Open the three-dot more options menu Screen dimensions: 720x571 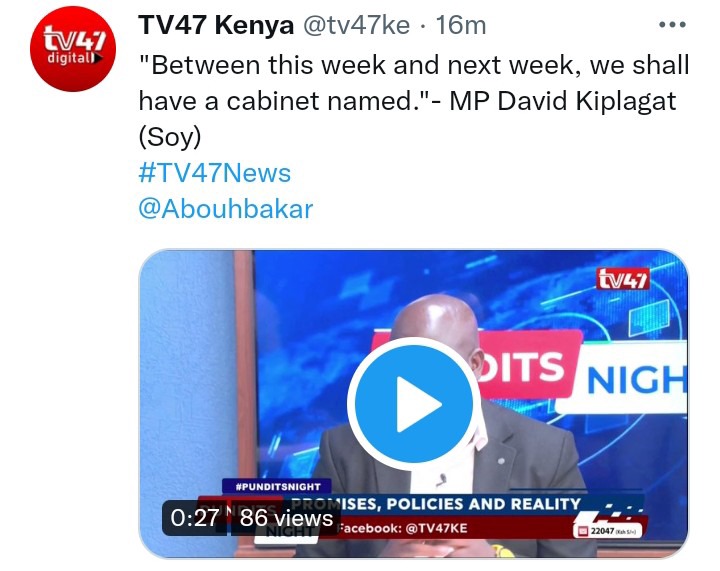[x=672, y=25]
